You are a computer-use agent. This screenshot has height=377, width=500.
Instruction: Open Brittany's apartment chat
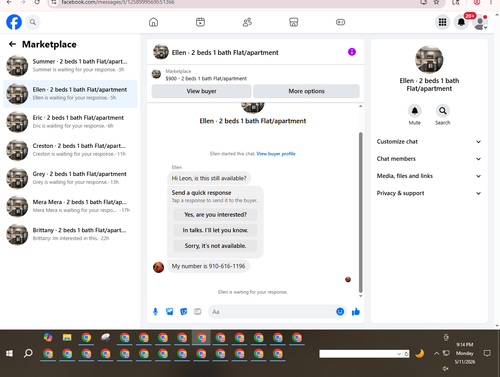(70, 234)
